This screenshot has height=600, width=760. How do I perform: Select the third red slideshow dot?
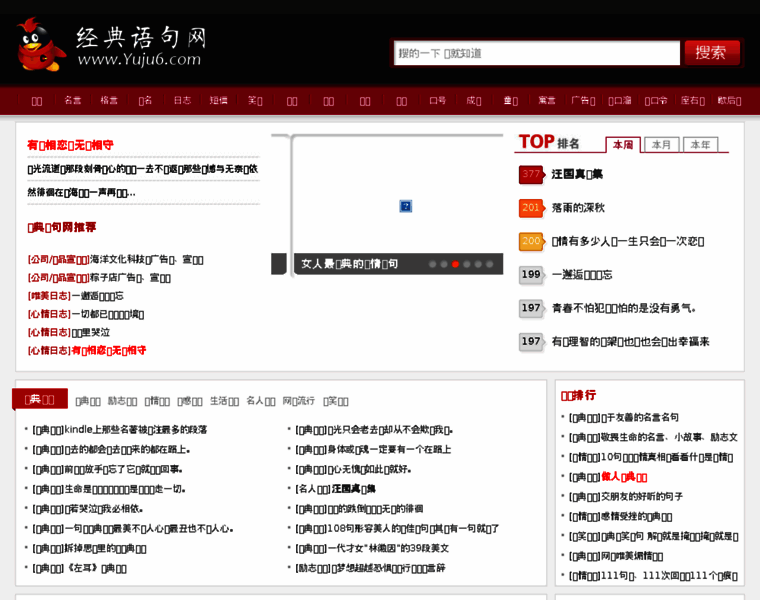pos(456,264)
